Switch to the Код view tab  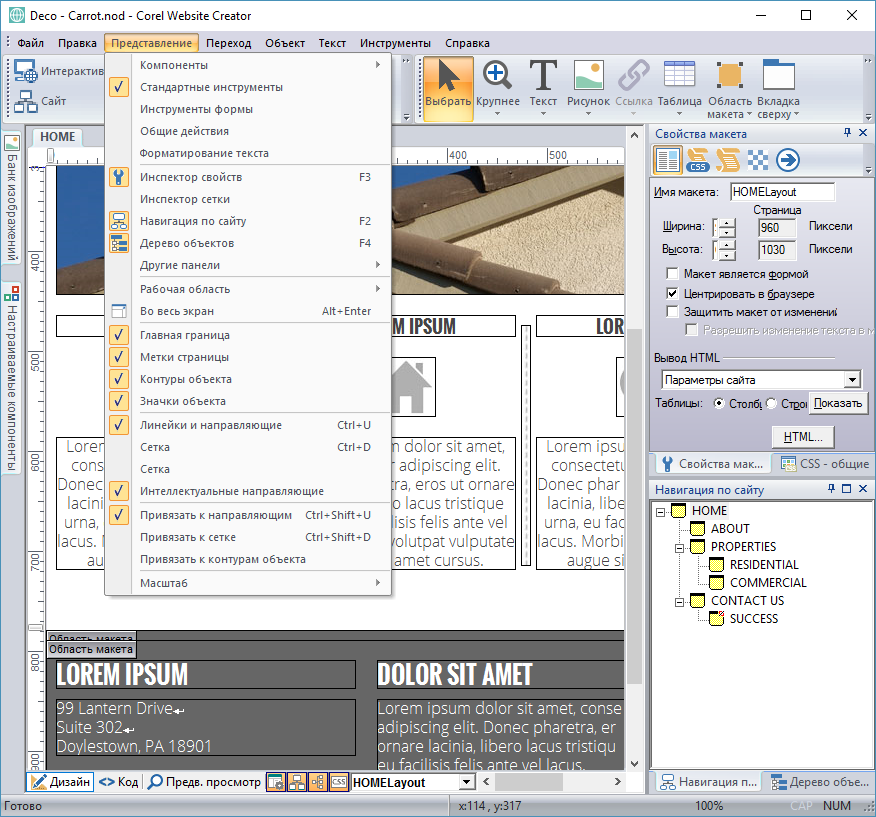click(x=119, y=782)
